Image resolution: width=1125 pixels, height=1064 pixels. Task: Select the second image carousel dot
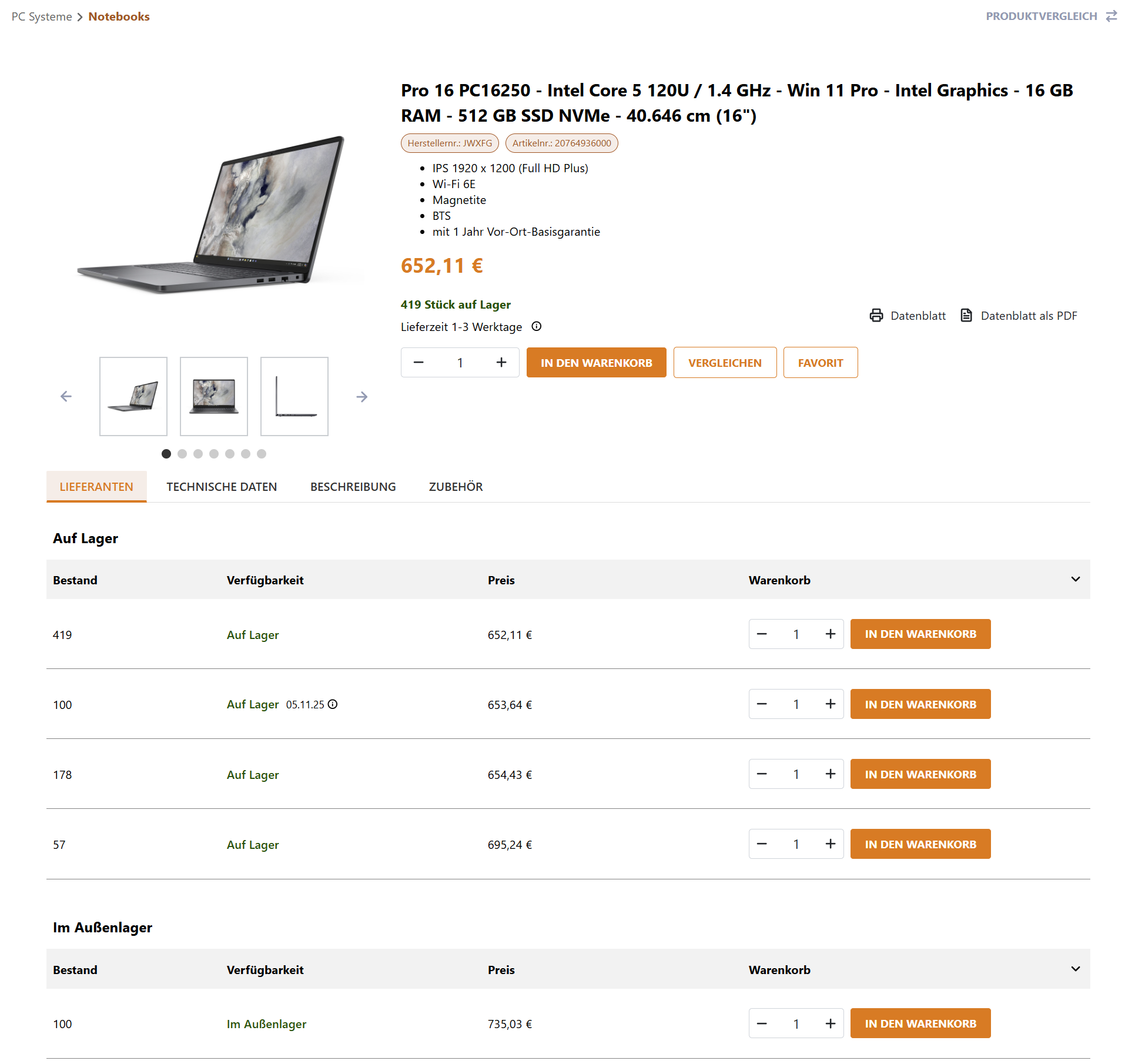point(182,454)
